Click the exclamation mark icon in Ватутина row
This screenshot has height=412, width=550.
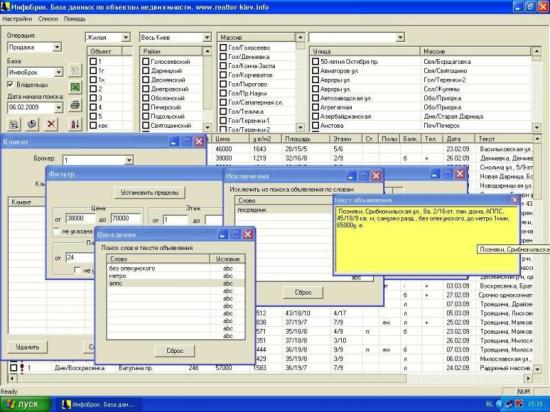[22, 368]
